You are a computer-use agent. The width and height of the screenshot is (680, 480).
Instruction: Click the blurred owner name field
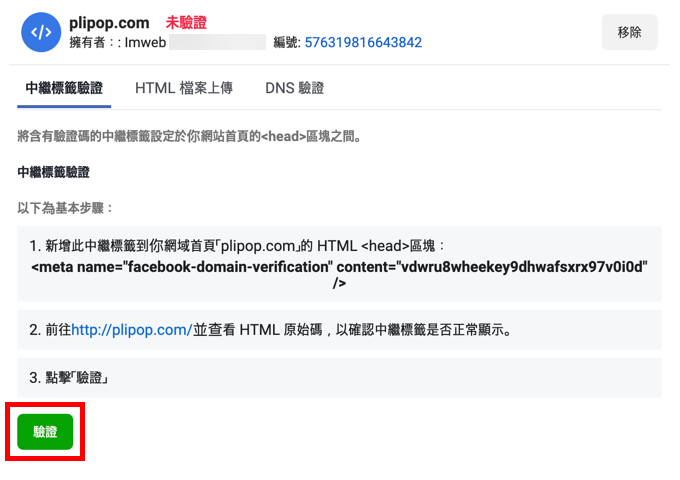(x=217, y=42)
